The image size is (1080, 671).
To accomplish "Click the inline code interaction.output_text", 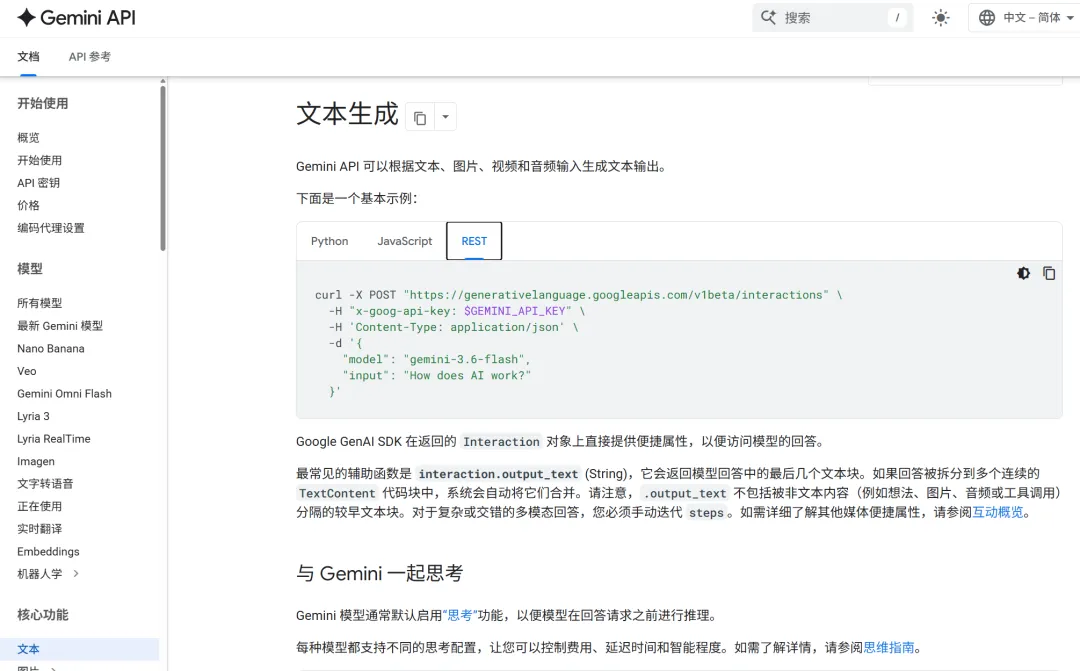I will click(498, 474).
